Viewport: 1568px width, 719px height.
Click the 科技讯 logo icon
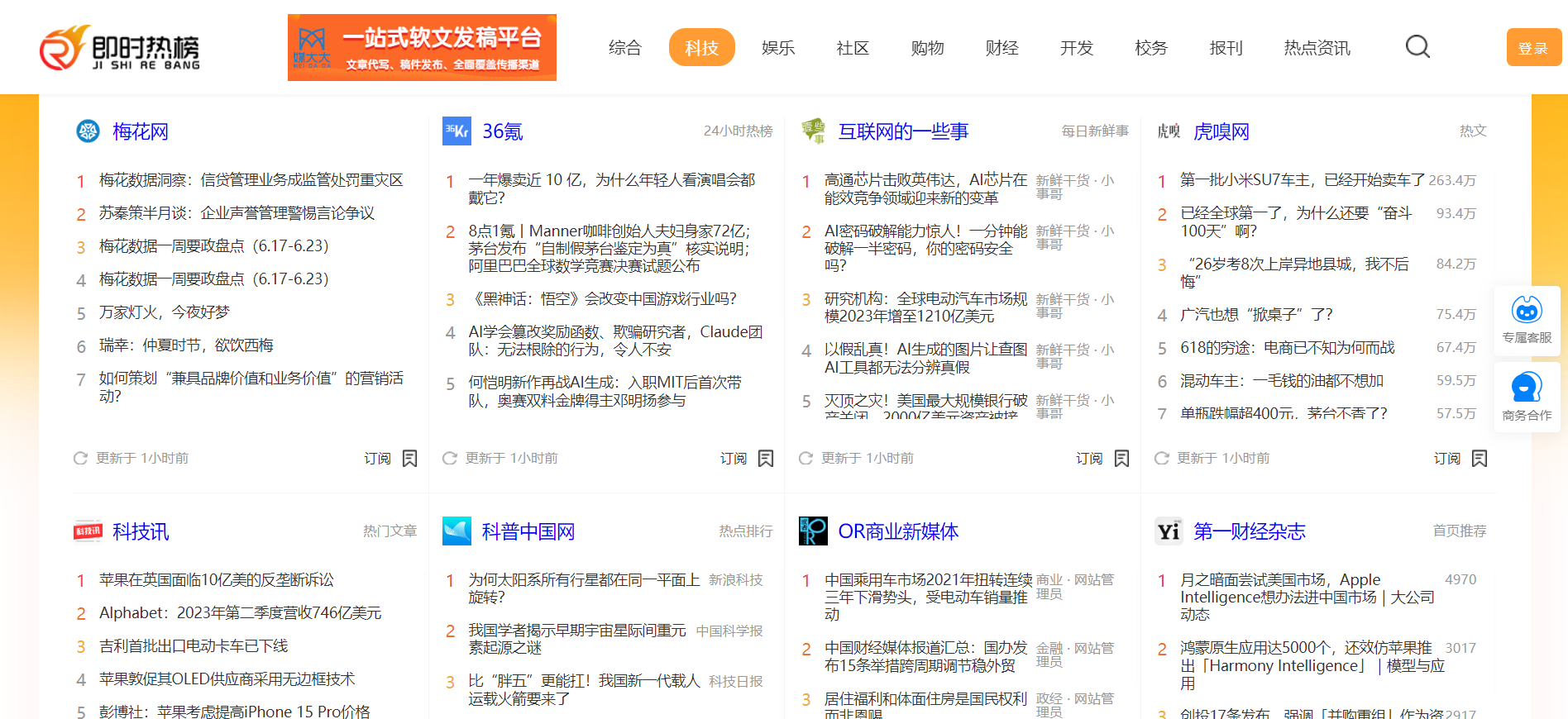88,531
